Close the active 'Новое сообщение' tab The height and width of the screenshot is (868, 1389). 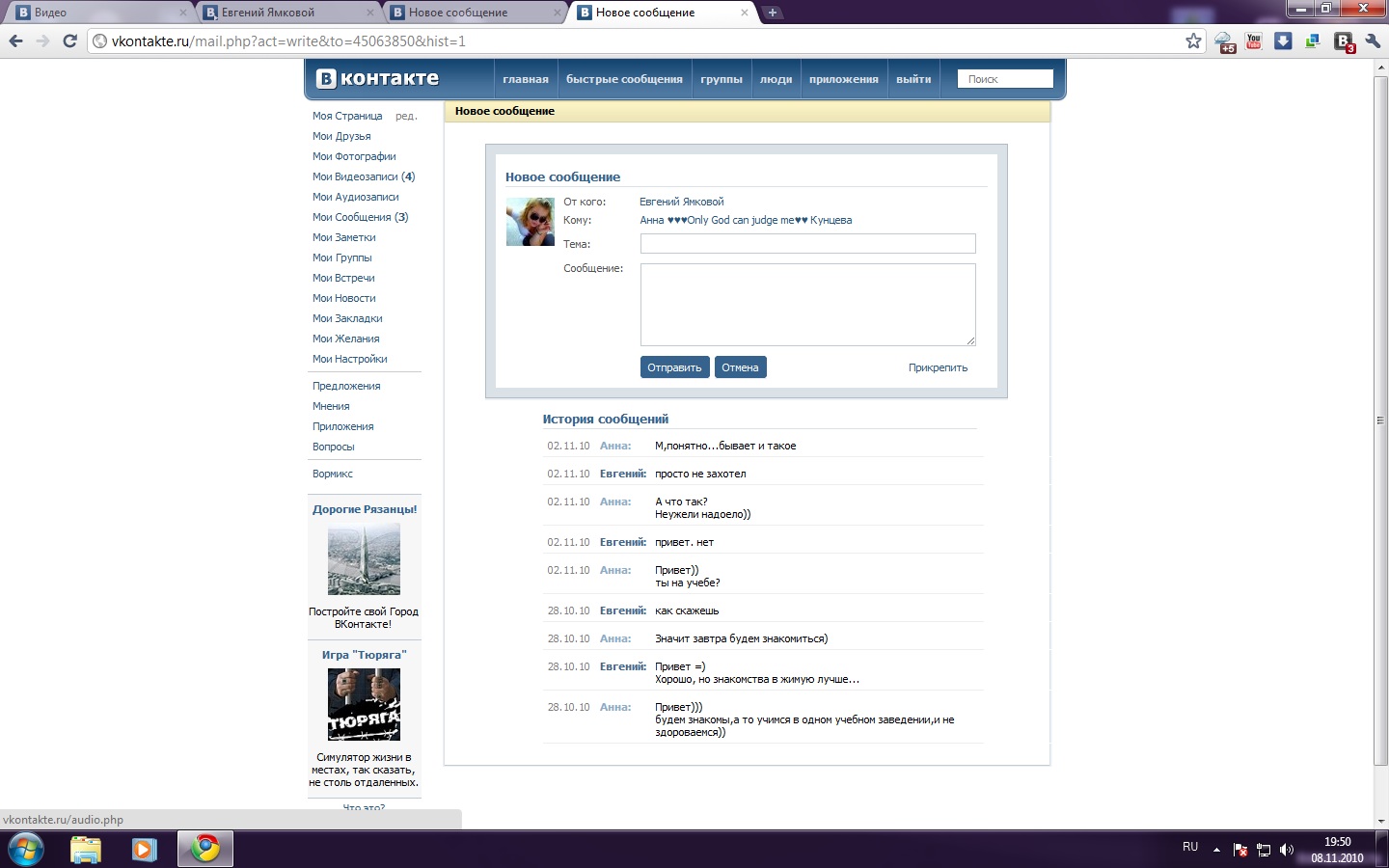(x=744, y=13)
